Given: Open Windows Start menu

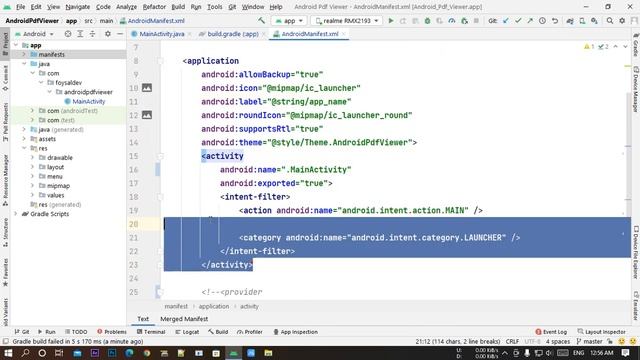Looking at the screenshot, I should [8, 353].
